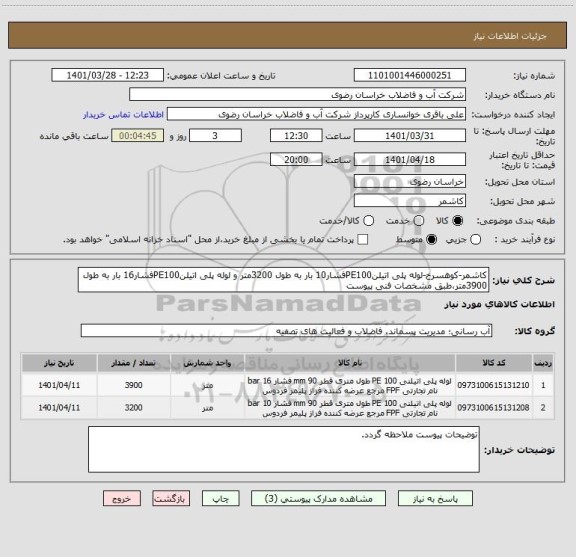Click the واحد شمارش column header

[x=207, y=363]
